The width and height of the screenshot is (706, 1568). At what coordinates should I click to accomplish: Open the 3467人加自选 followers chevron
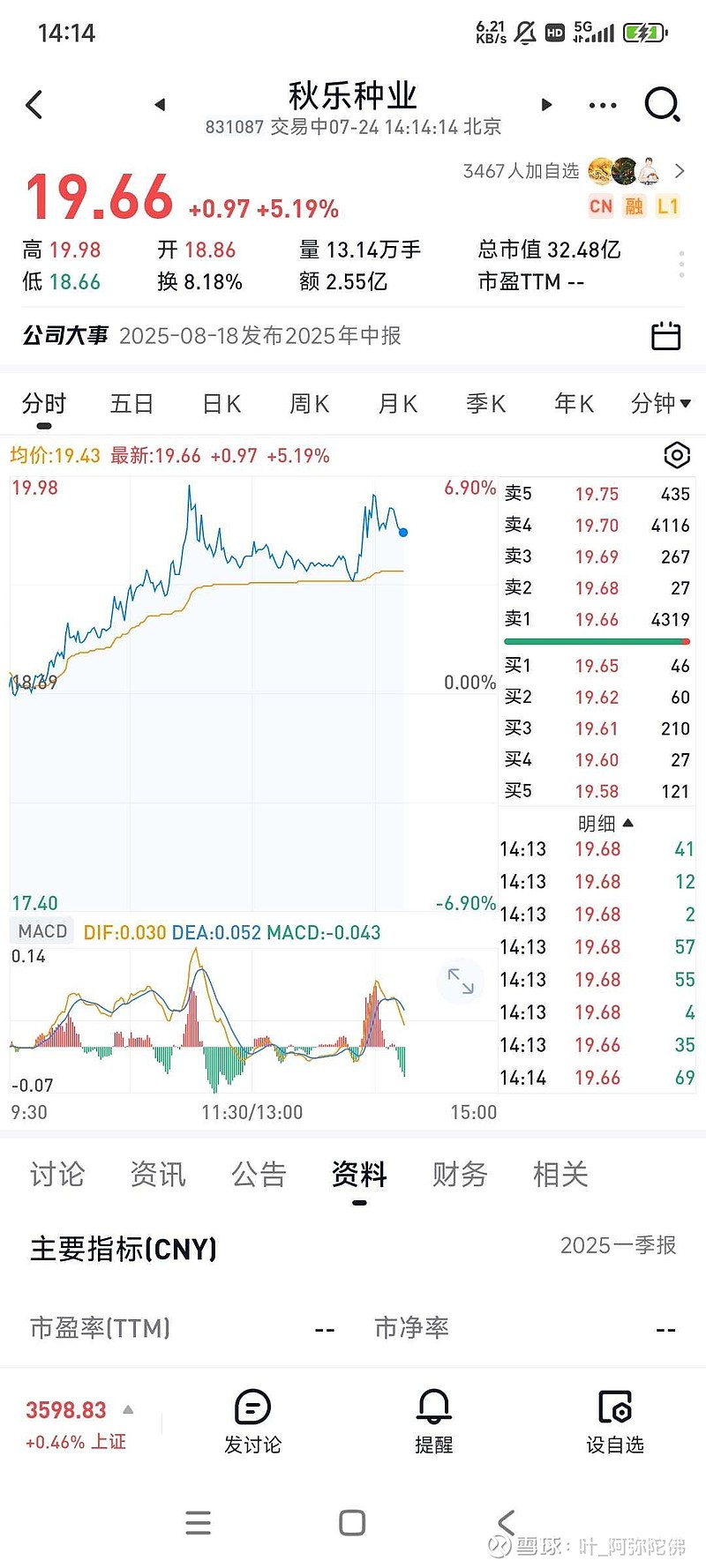click(x=680, y=171)
